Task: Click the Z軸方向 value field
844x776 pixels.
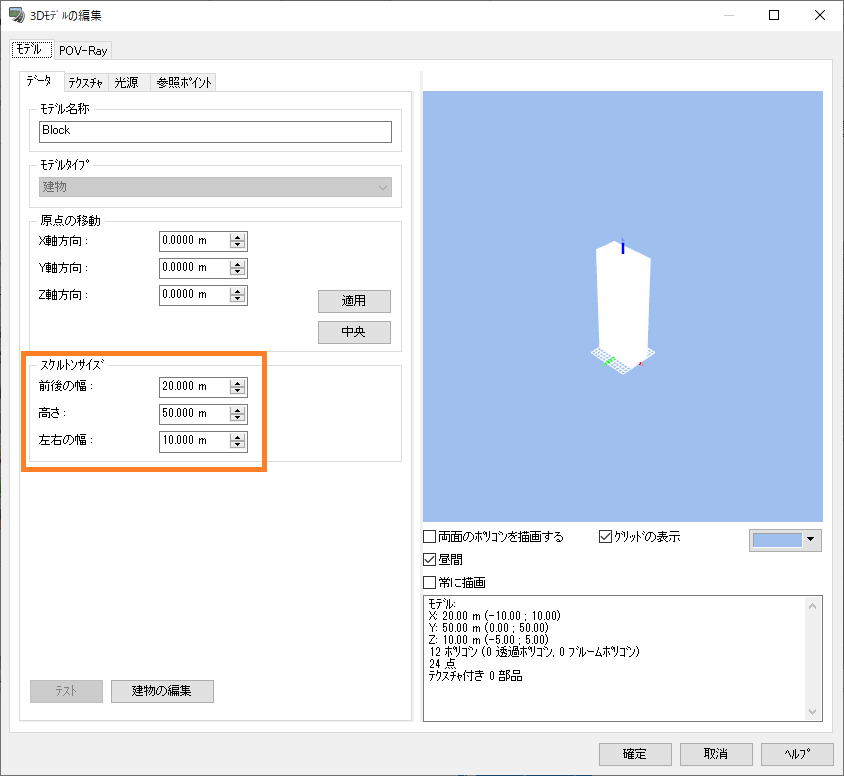Action: (x=194, y=294)
